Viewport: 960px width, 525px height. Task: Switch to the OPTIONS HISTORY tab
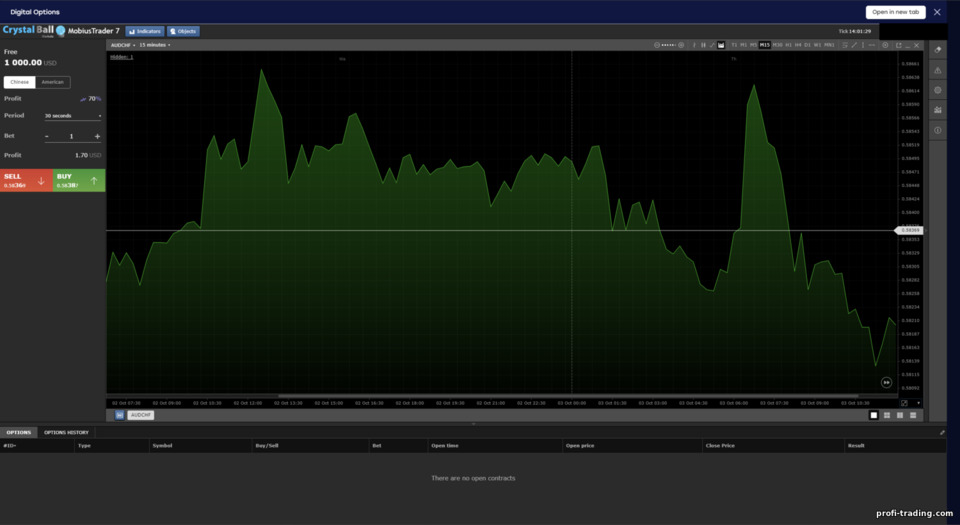[x=66, y=433]
